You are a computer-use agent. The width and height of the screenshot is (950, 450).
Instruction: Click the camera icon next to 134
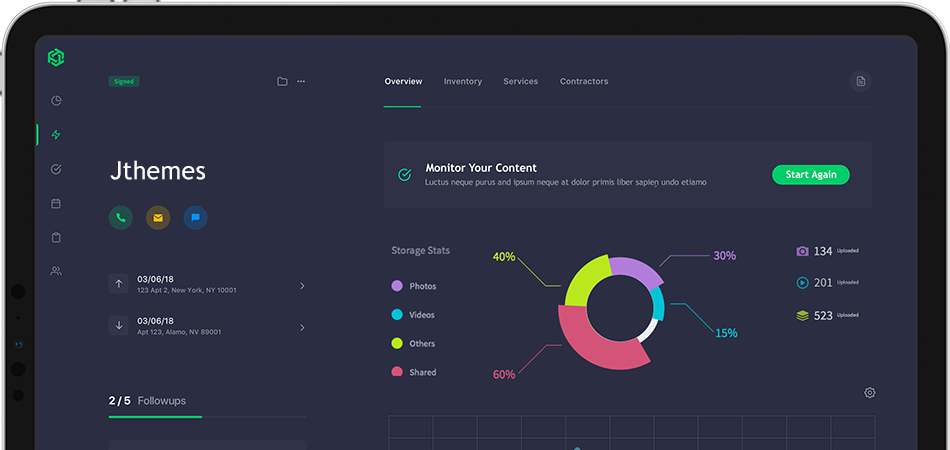802,251
